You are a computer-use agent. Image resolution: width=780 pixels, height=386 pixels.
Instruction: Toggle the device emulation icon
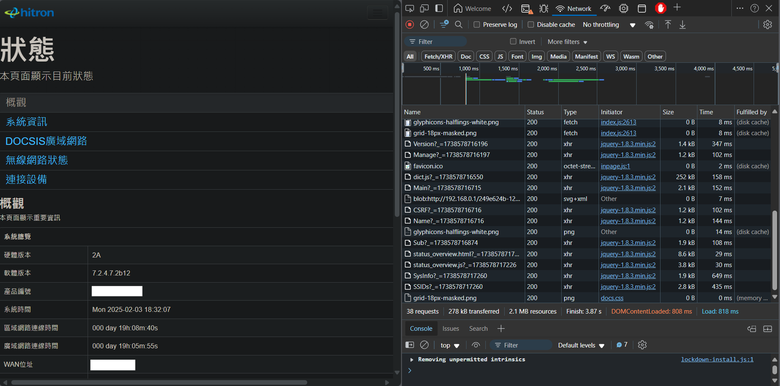point(424,8)
